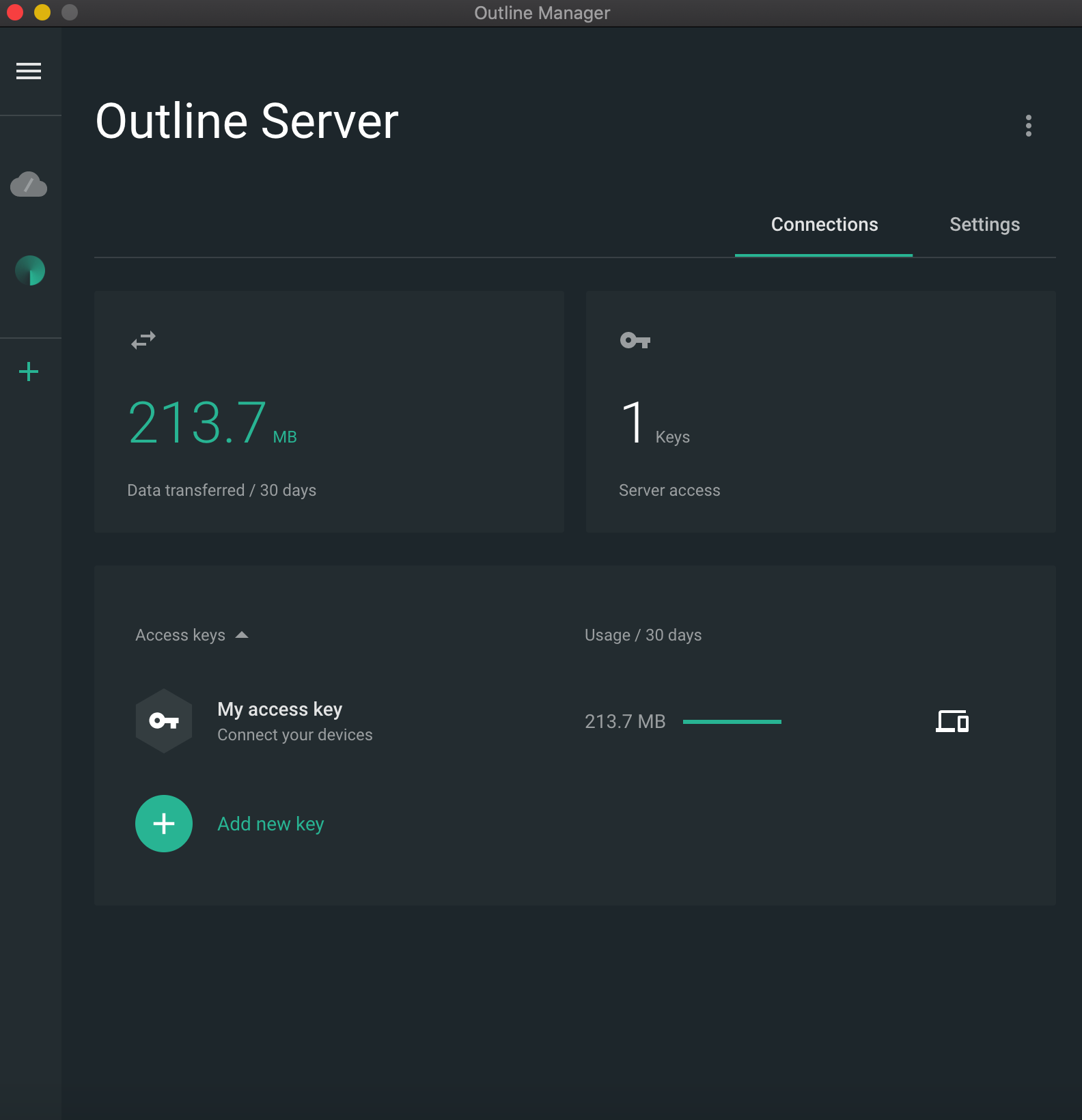Click the Server access label
Image resolution: width=1082 pixels, height=1120 pixels.
(x=669, y=490)
